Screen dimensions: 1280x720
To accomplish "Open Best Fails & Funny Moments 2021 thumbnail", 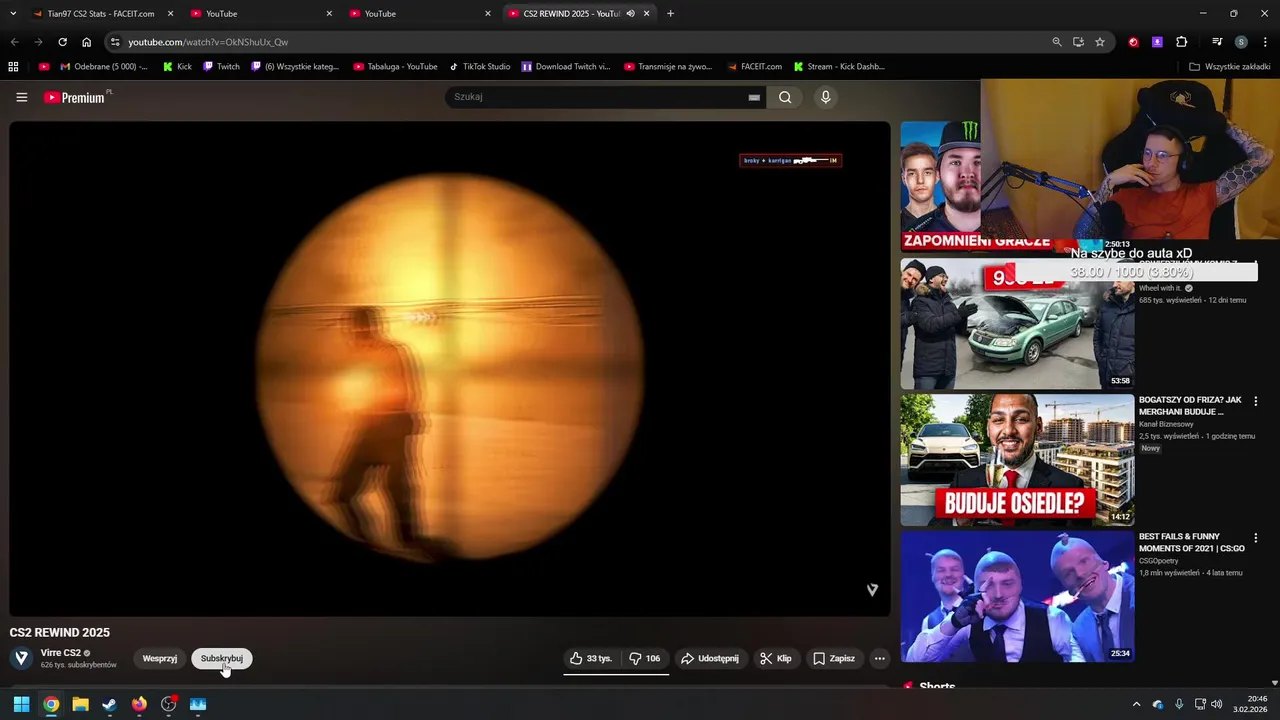I will point(1017,596).
